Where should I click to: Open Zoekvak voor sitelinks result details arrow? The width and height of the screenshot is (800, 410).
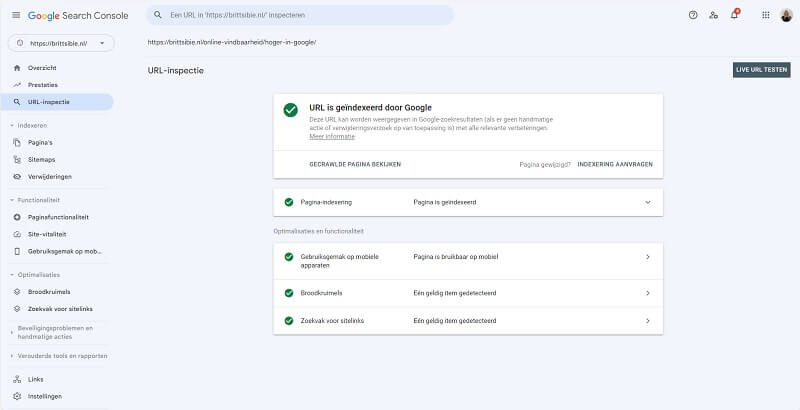(647, 321)
